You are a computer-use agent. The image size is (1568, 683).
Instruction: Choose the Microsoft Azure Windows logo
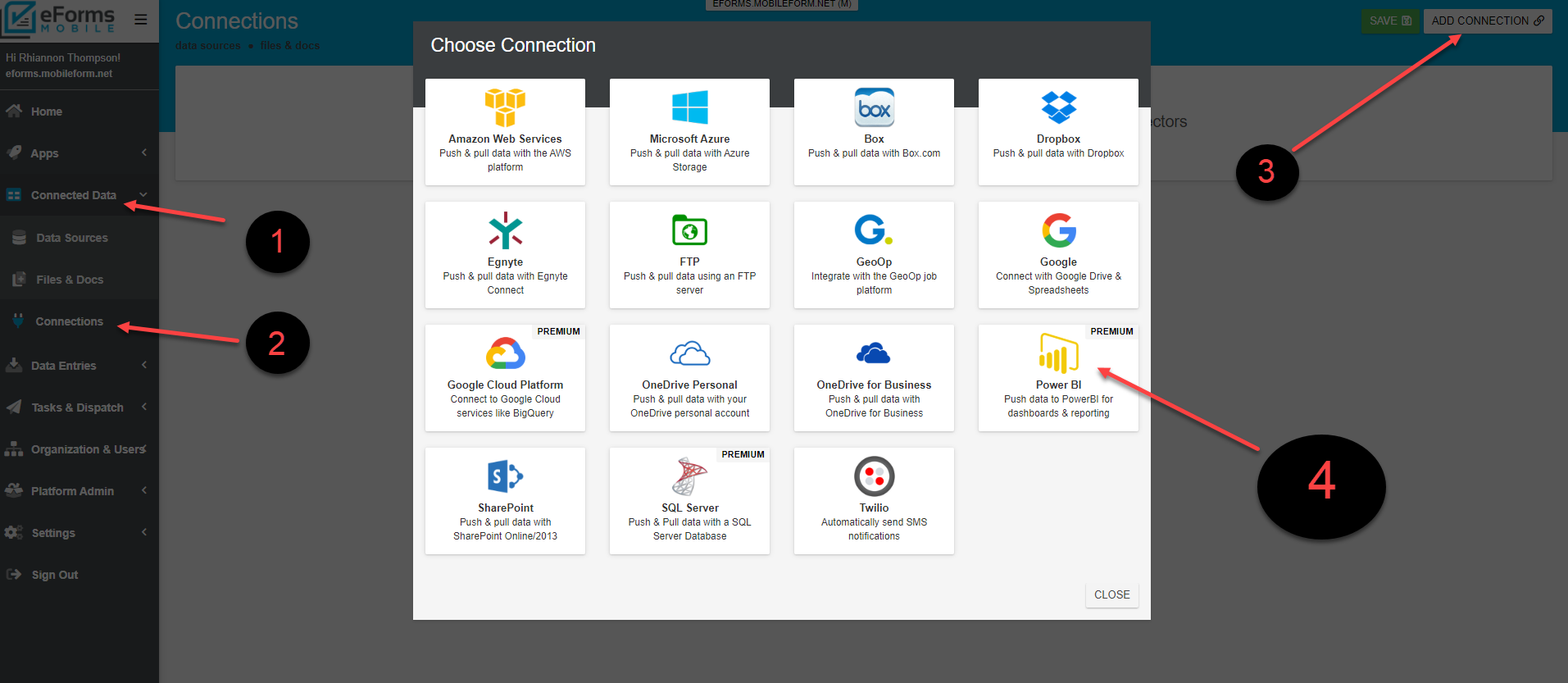click(689, 107)
